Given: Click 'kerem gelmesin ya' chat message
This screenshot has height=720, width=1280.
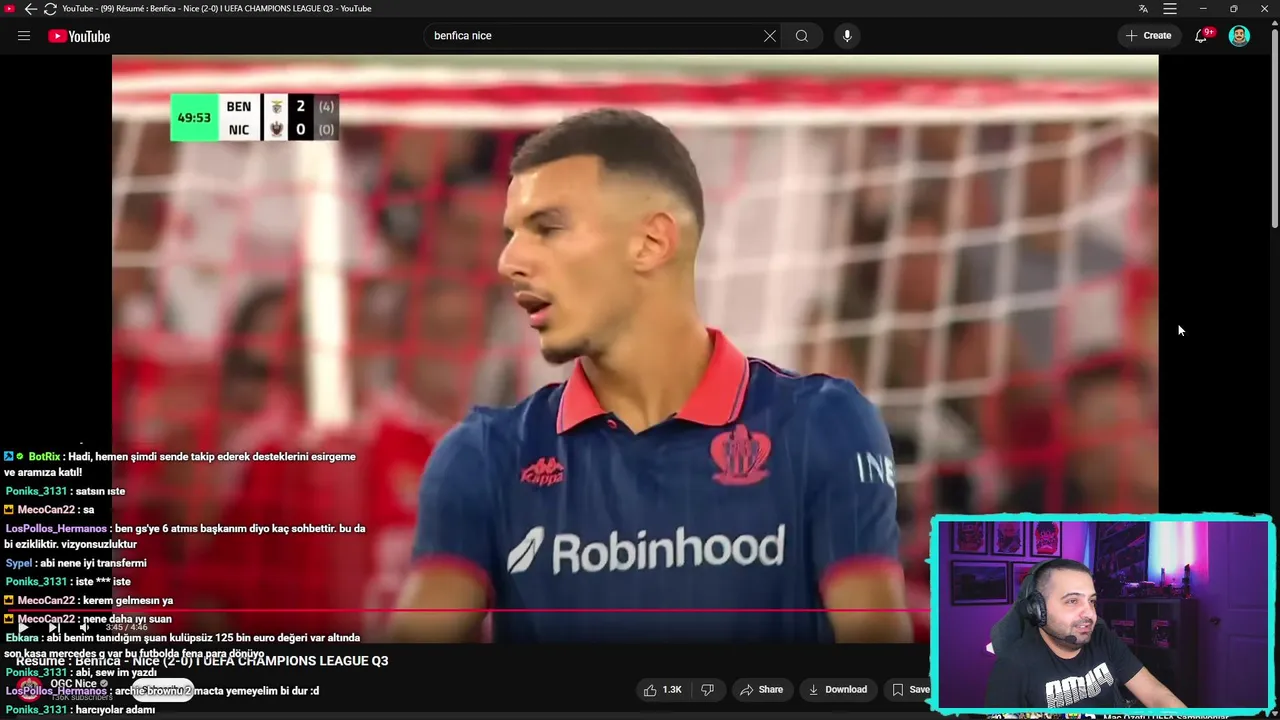Looking at the screenshot, I should coord(89,600).
